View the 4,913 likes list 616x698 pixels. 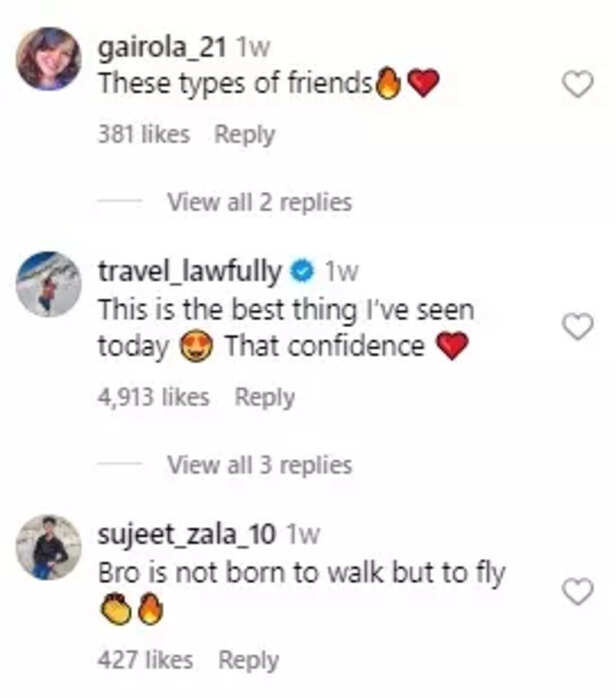[x=153, y=397]
